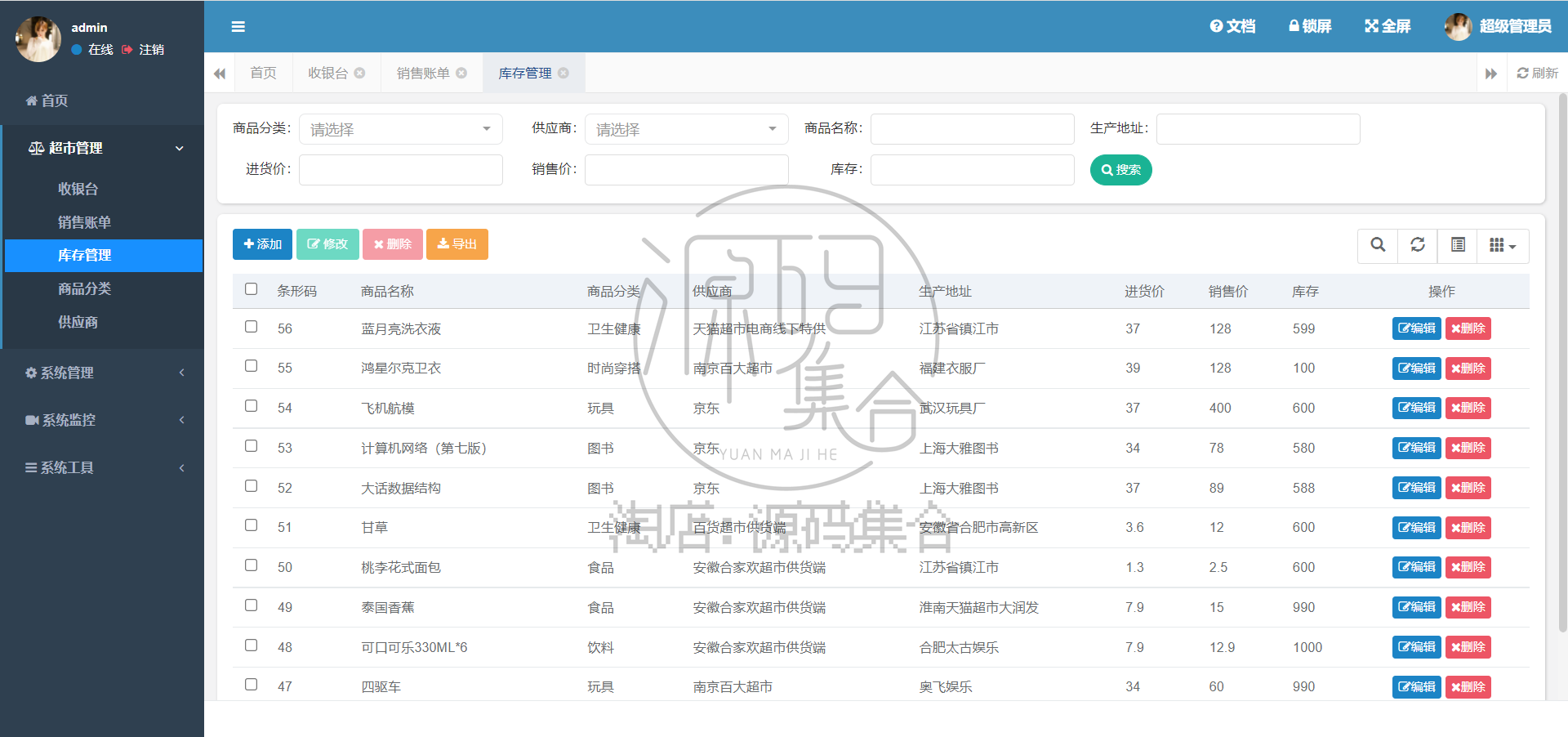
Task: Collapse the 超市管理 sidebar menu
Action: [102, 148]
